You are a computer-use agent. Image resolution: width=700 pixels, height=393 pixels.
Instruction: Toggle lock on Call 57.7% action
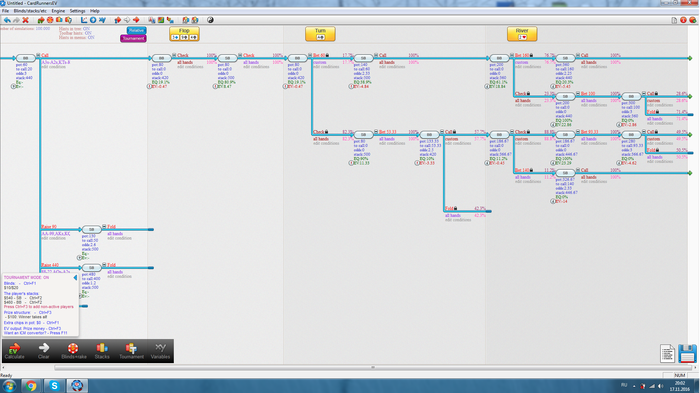454,132
